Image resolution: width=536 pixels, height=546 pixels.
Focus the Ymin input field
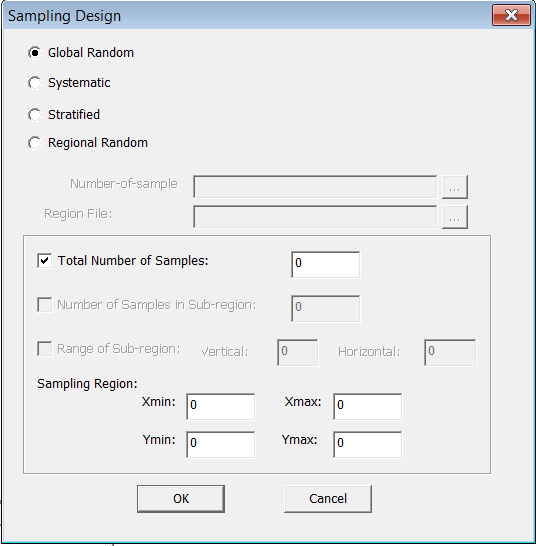point(220,444)
